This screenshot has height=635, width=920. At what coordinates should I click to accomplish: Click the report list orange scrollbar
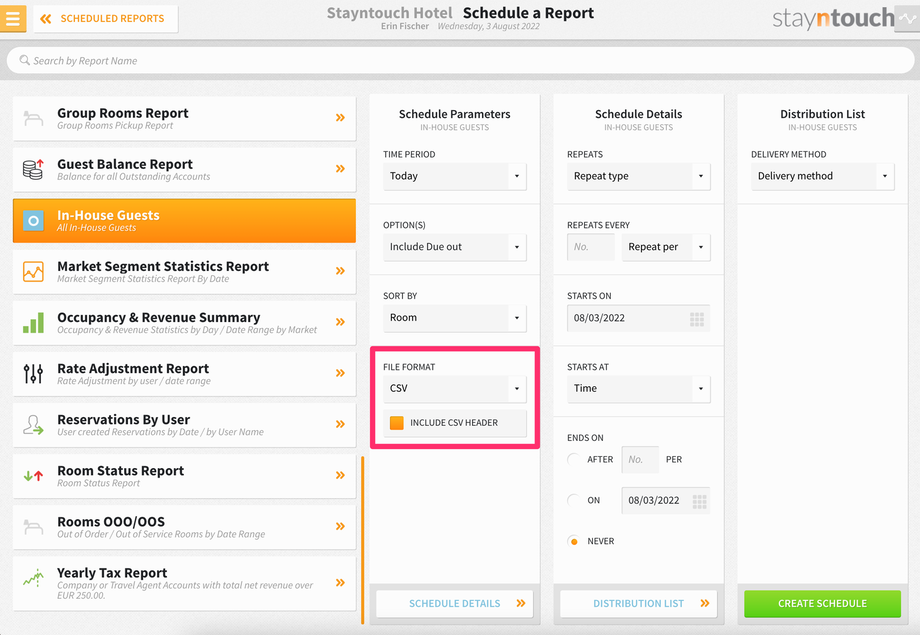363,540
